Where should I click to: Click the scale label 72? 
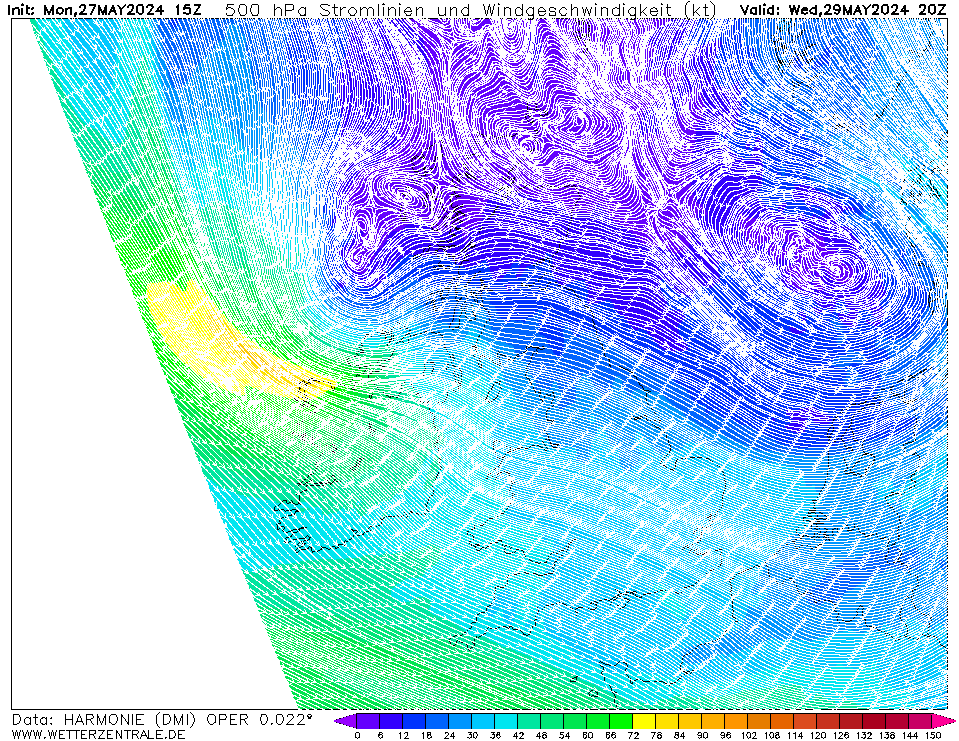(x=634, y=735)
